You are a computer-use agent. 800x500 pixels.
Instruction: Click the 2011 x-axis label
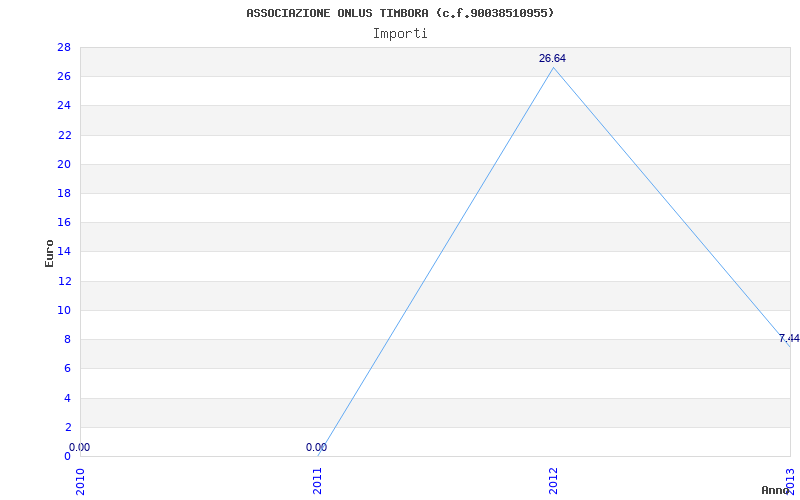point(317,480)
